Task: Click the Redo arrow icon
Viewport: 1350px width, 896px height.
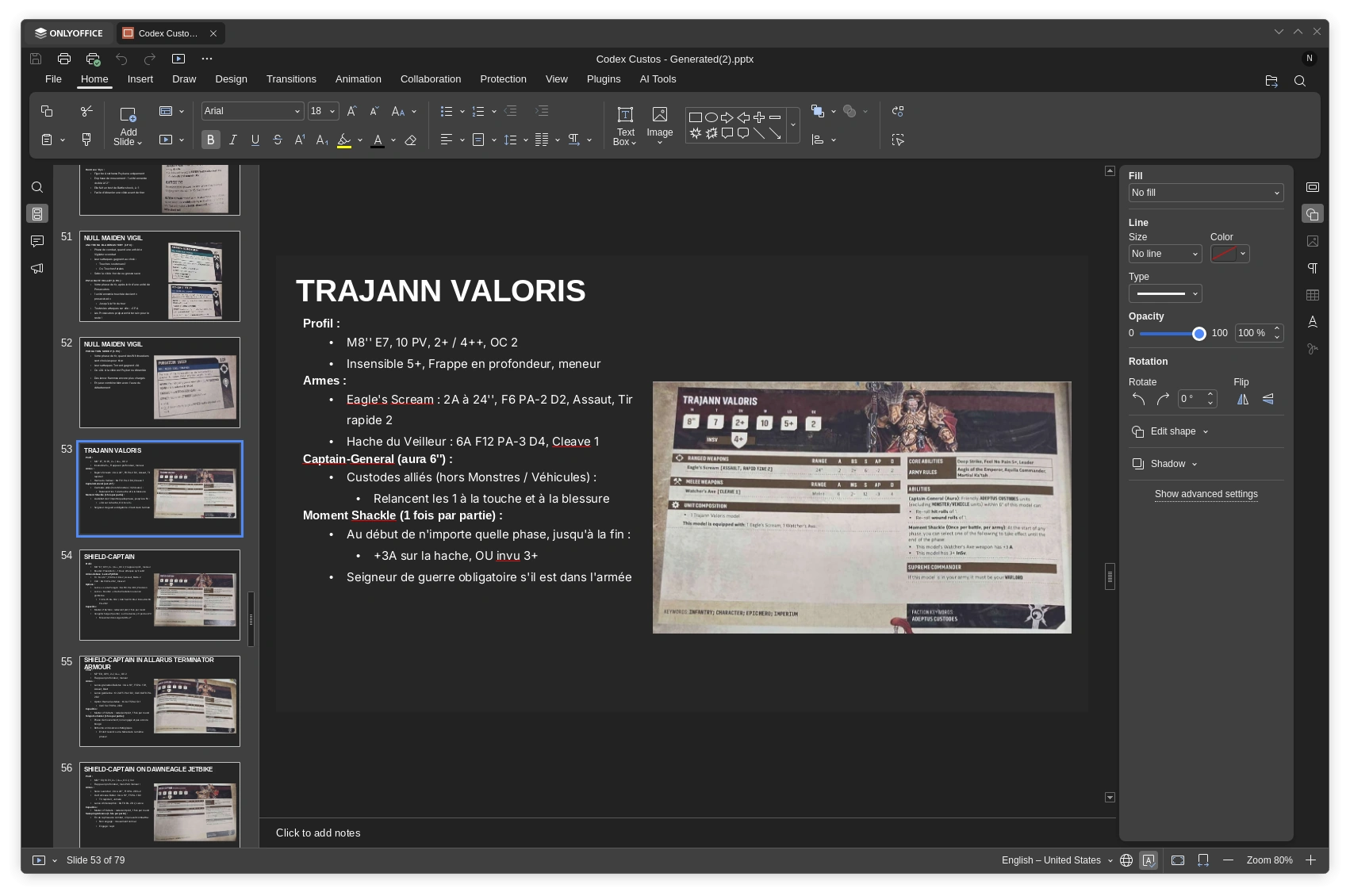Action: click(x=150, y=59)
